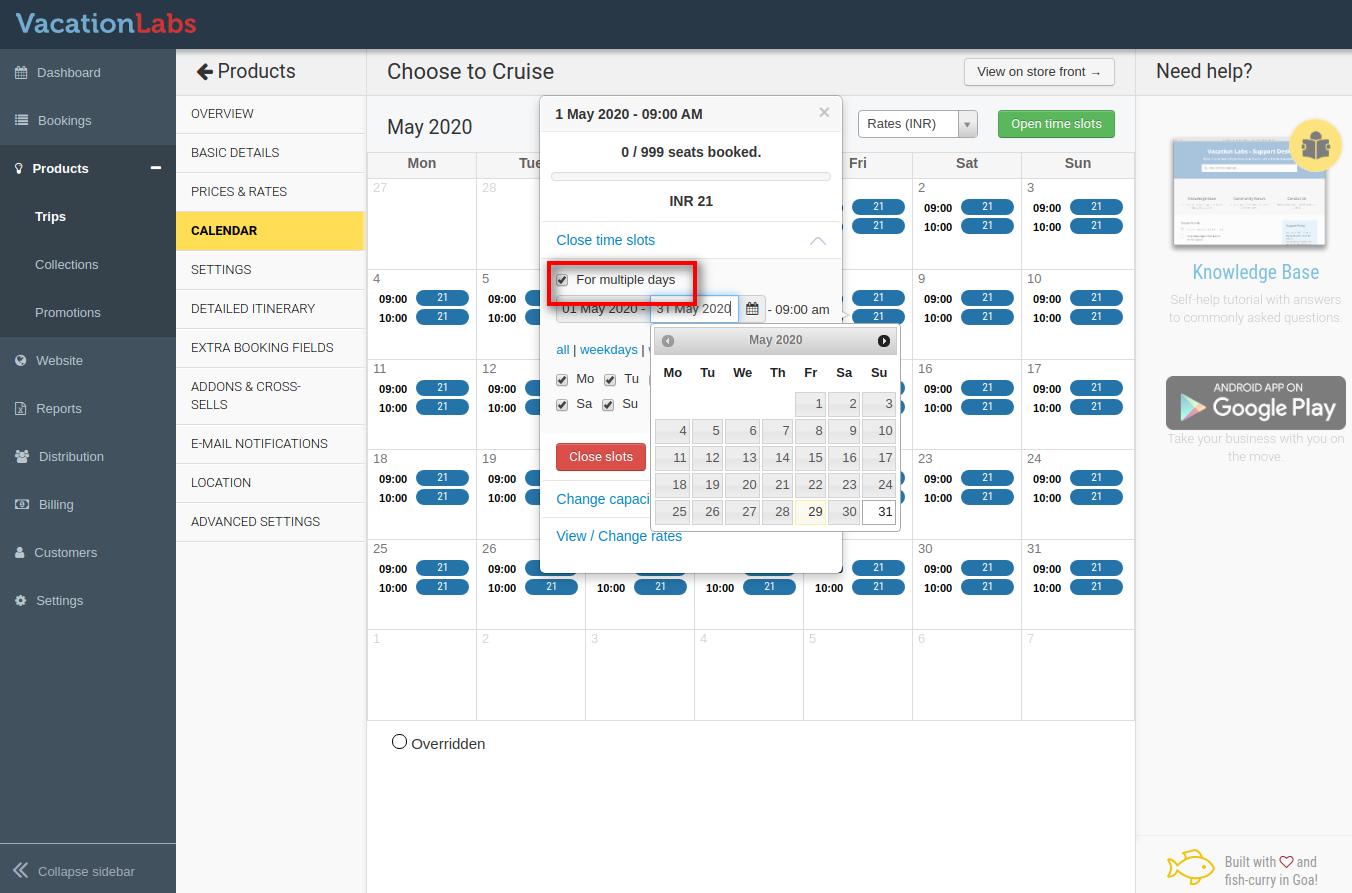Toggle the Mo weekday checkbox
The height and width of the screenshot is (893, 1352).
click(562, 380)
